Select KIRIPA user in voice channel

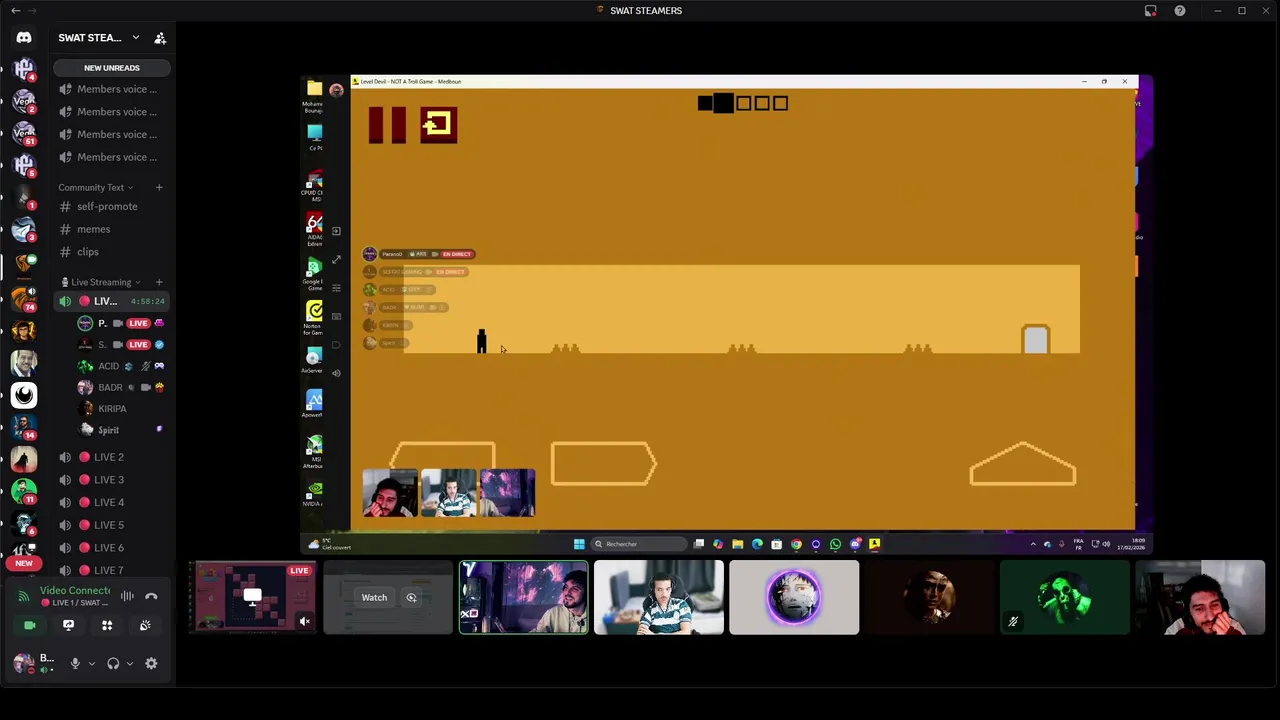[x=120, y=409]
